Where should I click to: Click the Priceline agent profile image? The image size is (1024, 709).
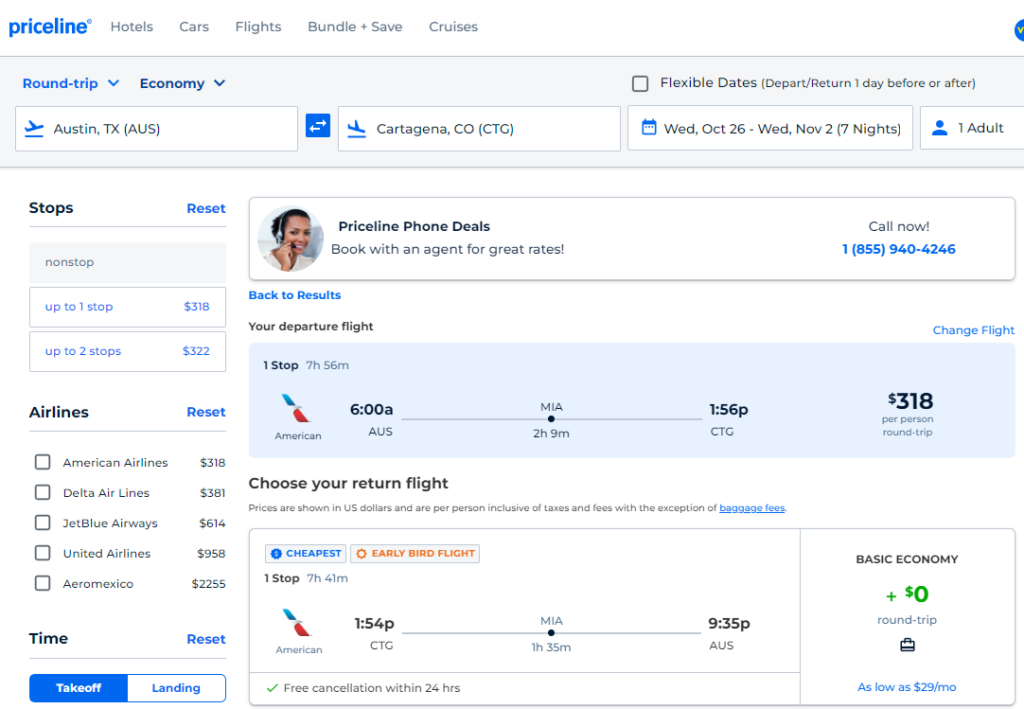[x=290, y=238]
